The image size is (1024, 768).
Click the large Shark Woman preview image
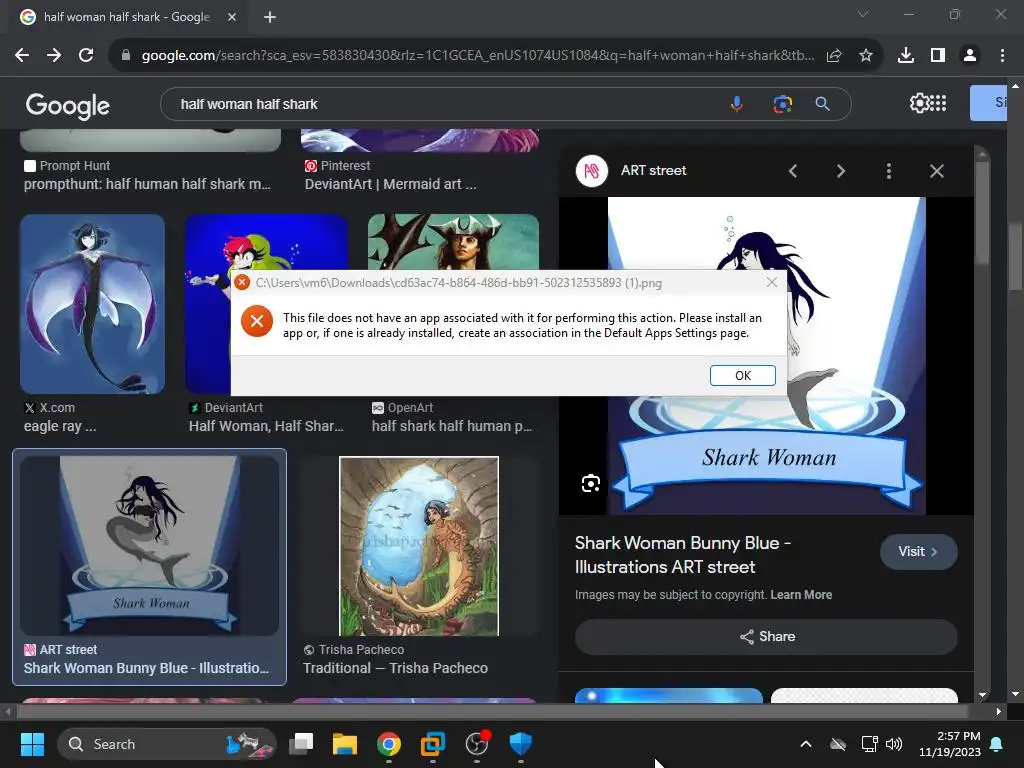[766, 356]
